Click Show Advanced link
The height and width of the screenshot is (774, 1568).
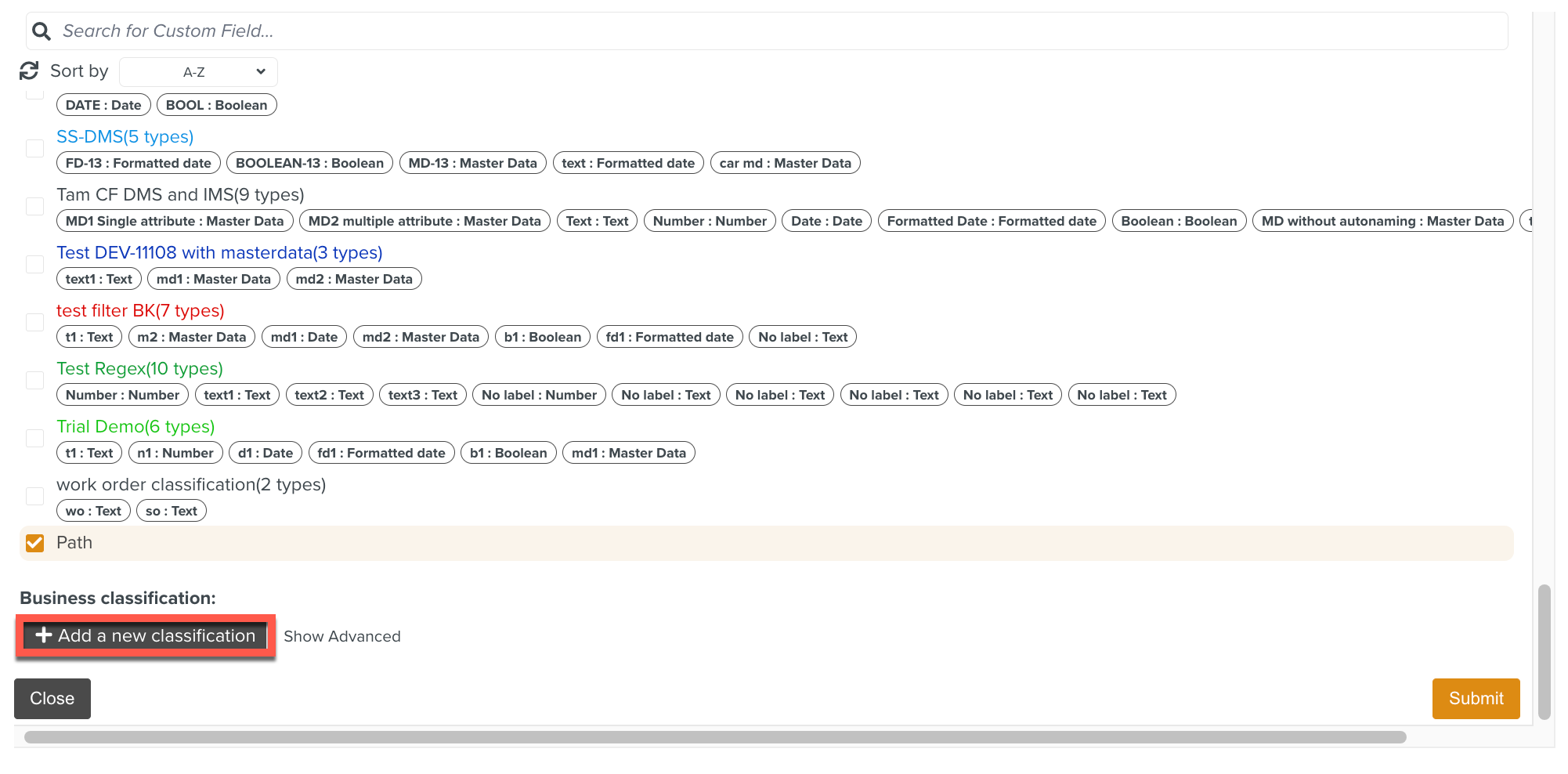341,637
